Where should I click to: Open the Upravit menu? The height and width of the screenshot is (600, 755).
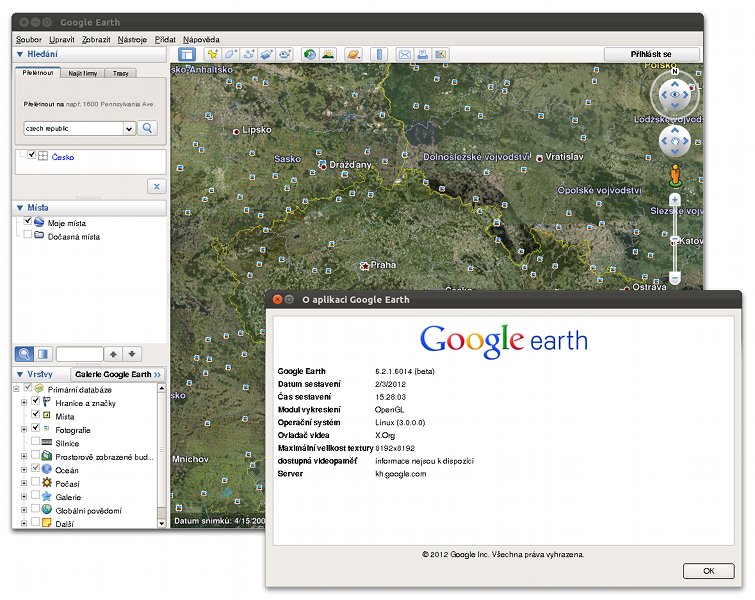[62, 39]
